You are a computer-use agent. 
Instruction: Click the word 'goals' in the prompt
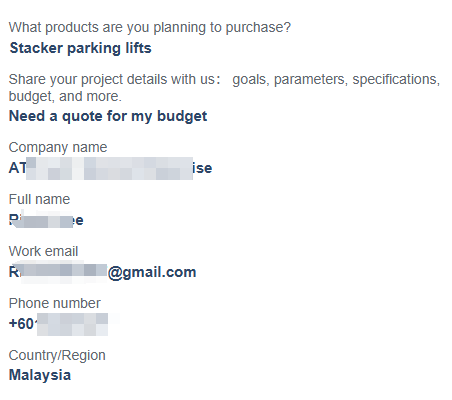[250, 80]
